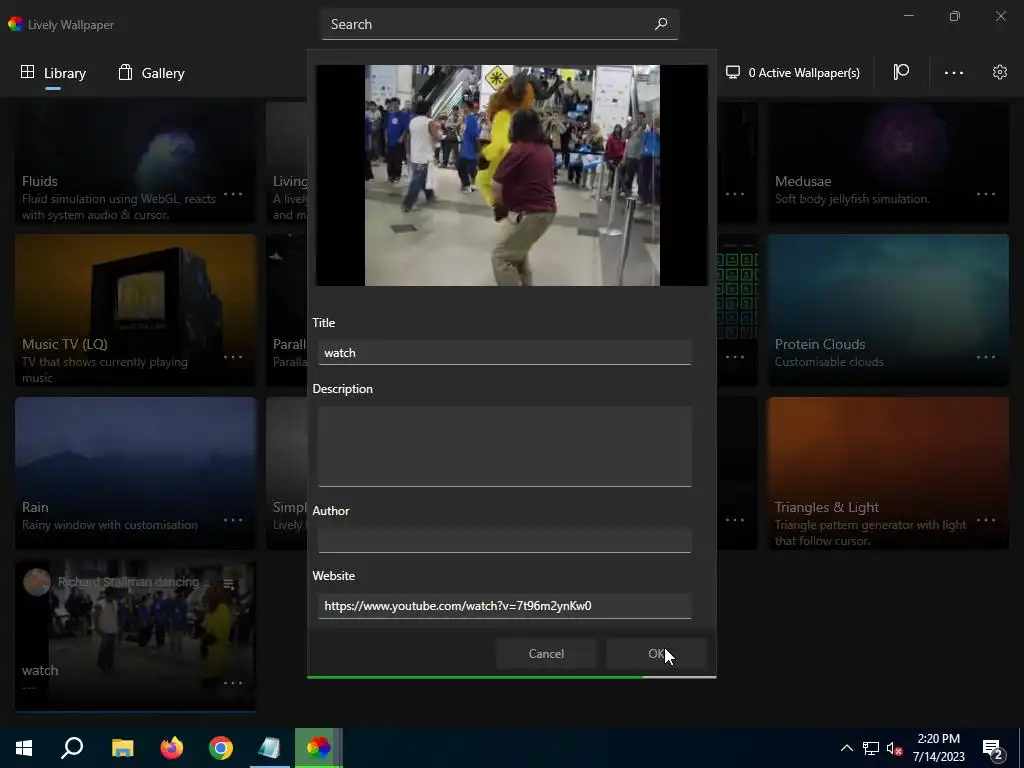1024x768 pixels.
Task: Open File Explorer from taskbar
Action: tap(122, 748)
